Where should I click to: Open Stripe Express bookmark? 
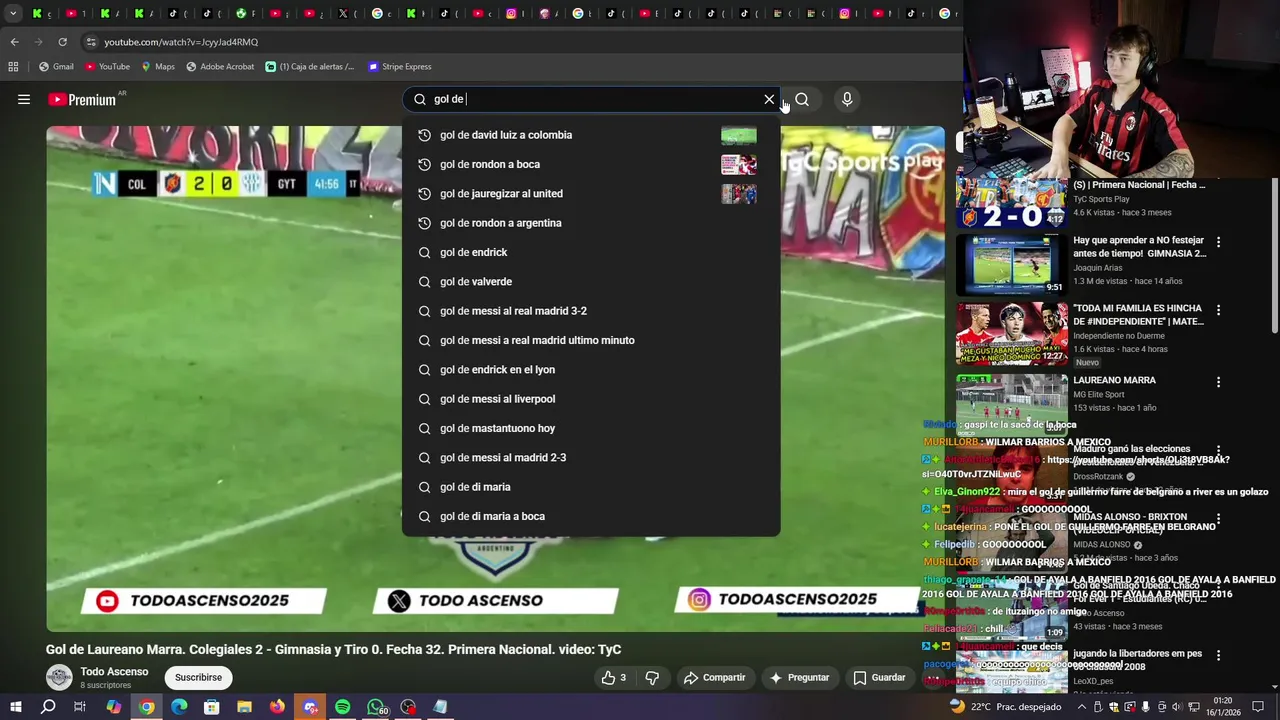[400, 66]
